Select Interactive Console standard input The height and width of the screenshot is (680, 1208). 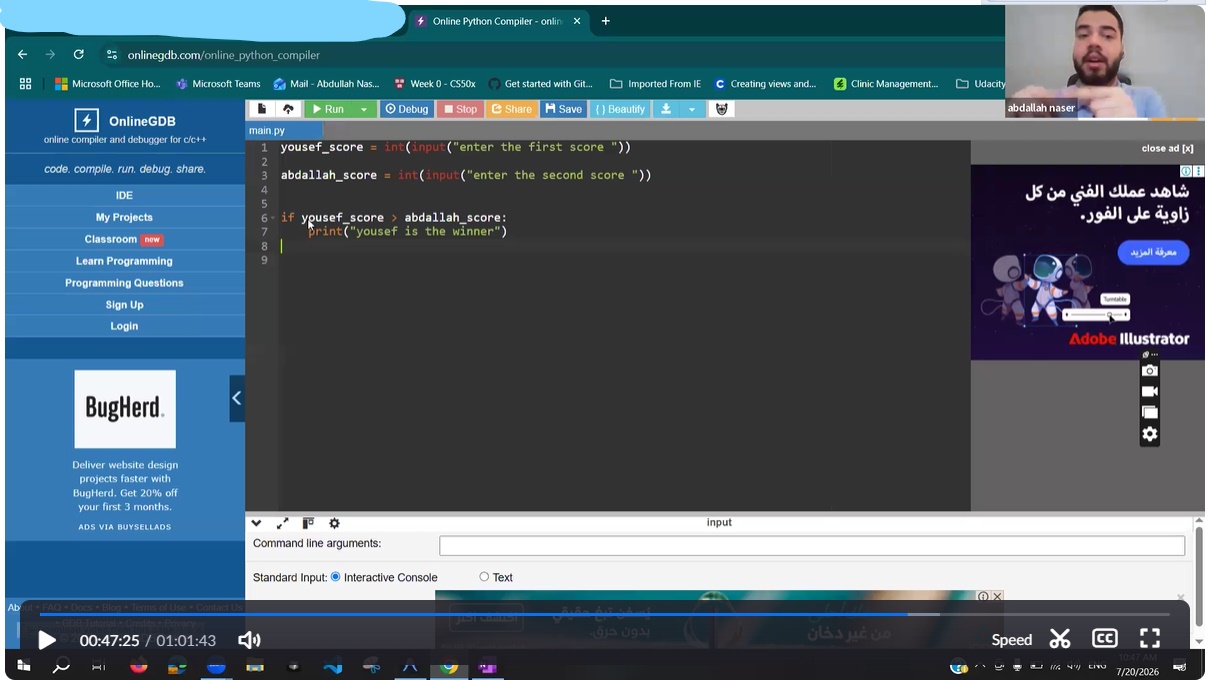click(x=336, y=577)
